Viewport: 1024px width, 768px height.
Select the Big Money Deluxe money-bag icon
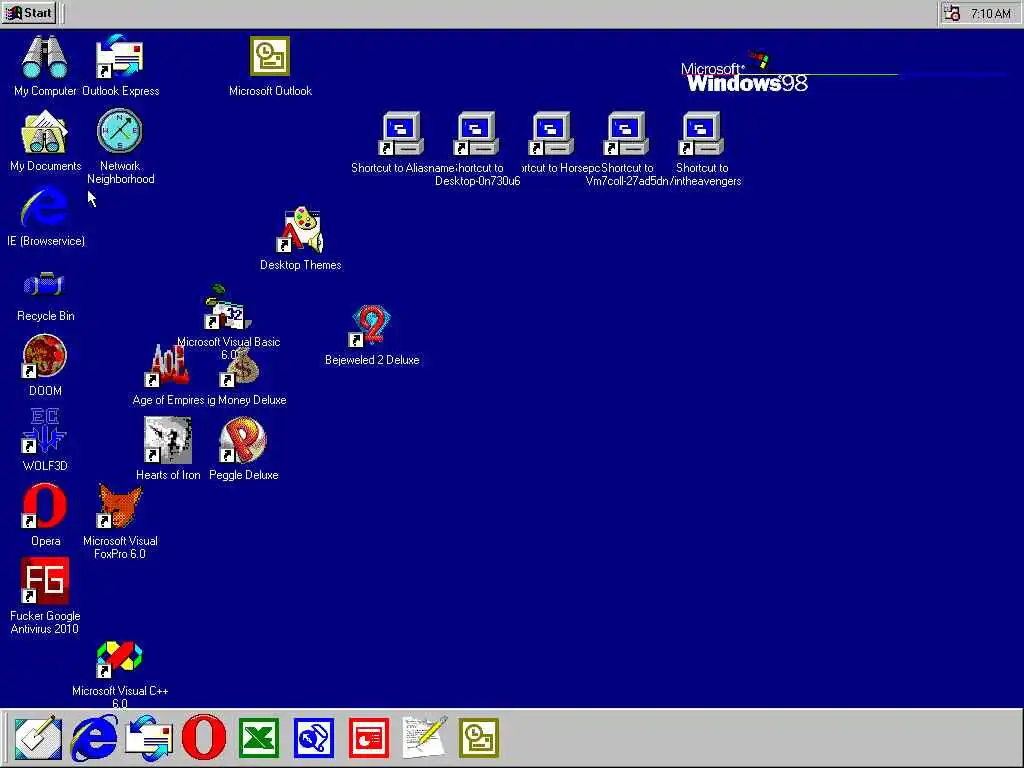pos(242,366)
